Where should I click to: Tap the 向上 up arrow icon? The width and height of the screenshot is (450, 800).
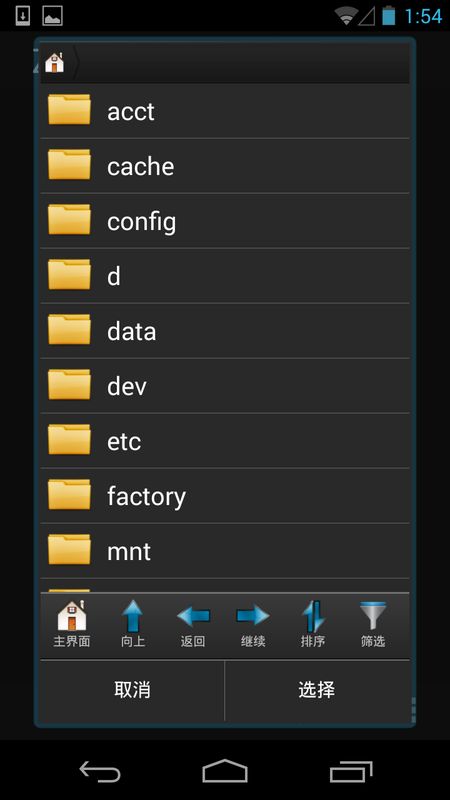[x=133, y=624]
